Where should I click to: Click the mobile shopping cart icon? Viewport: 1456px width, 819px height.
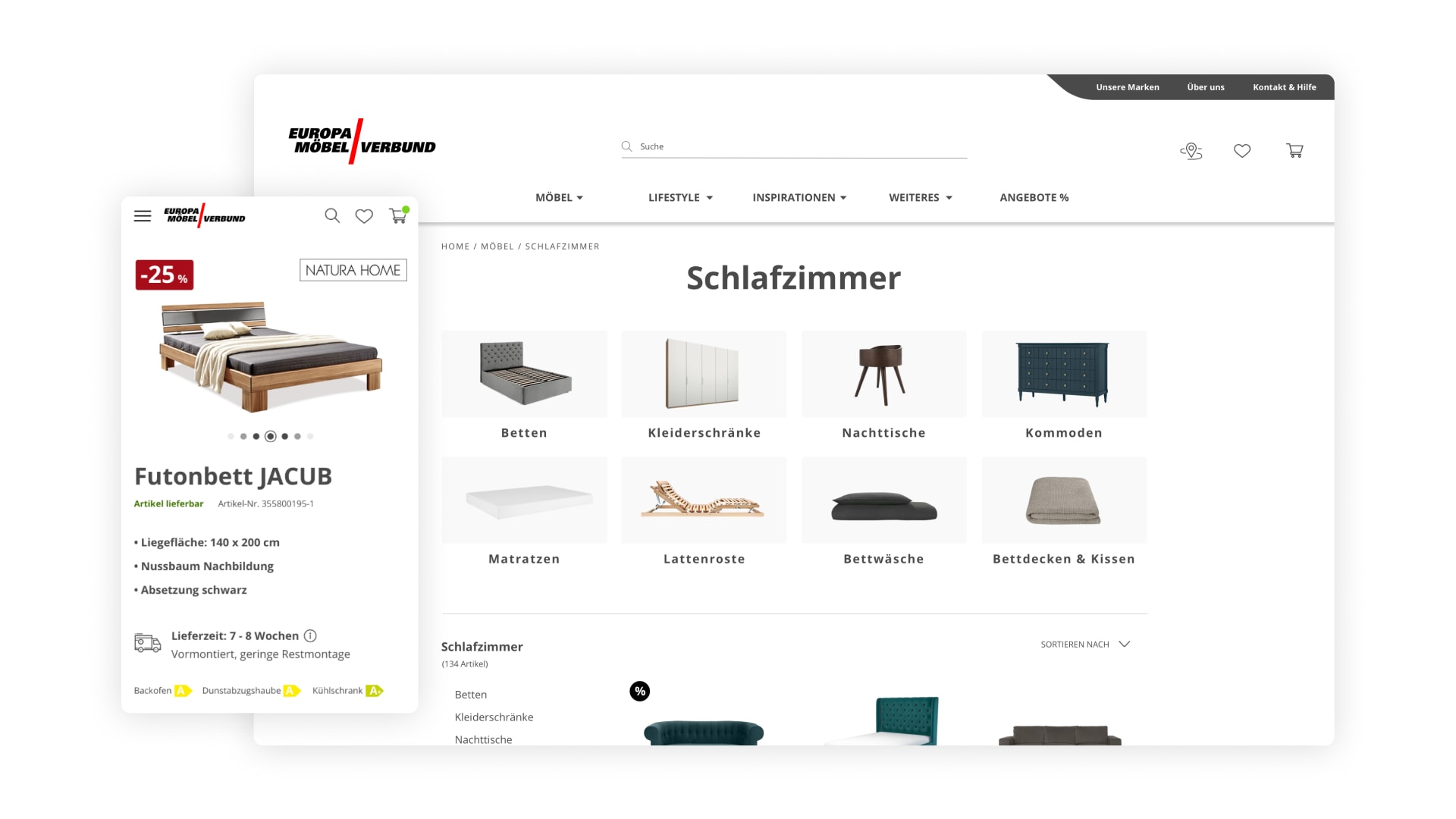(397, 216)
